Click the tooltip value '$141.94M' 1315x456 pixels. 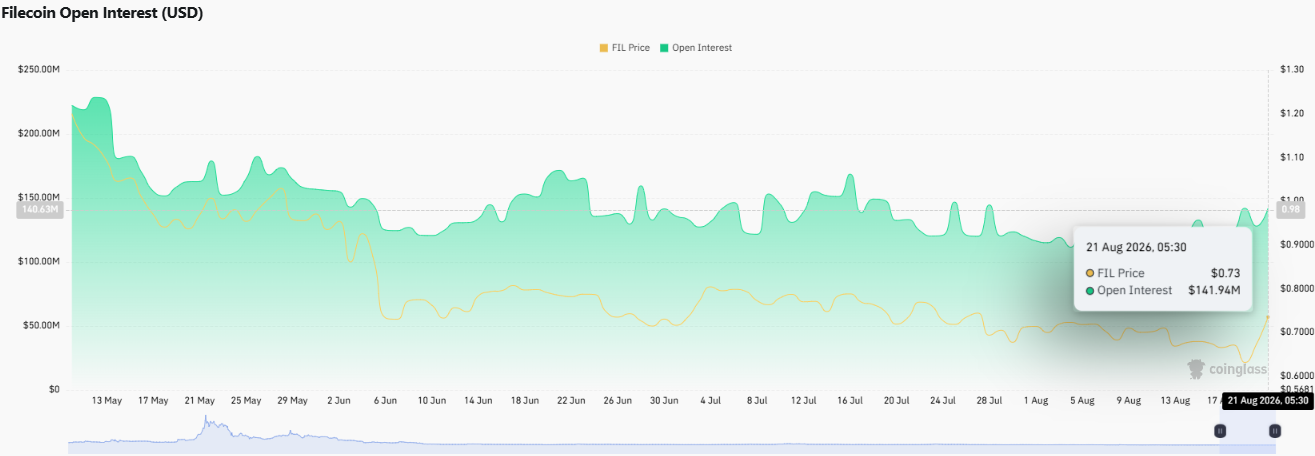1214,291
